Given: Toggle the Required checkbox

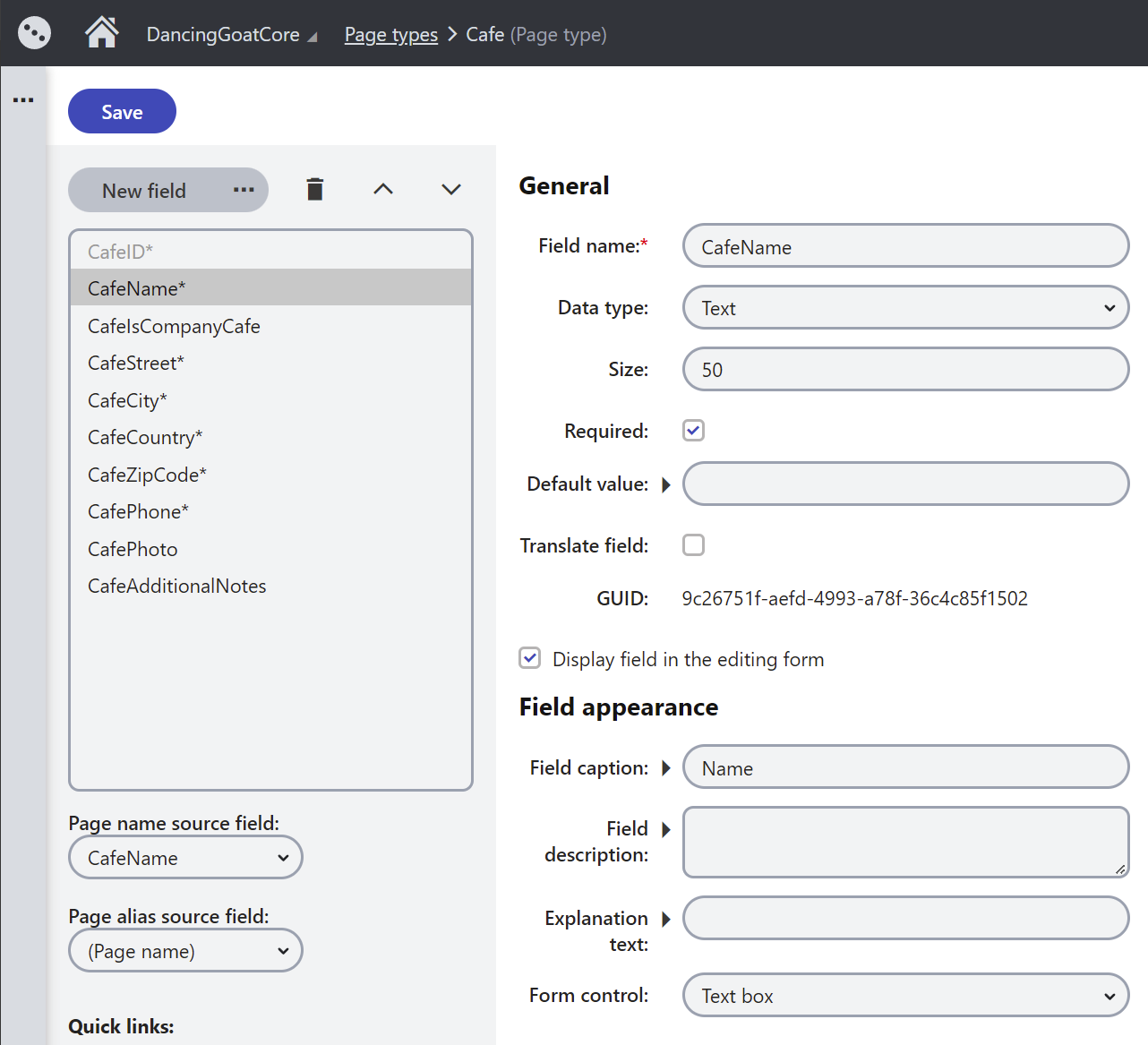Looking at the screenshot, I should pos(694,431).
